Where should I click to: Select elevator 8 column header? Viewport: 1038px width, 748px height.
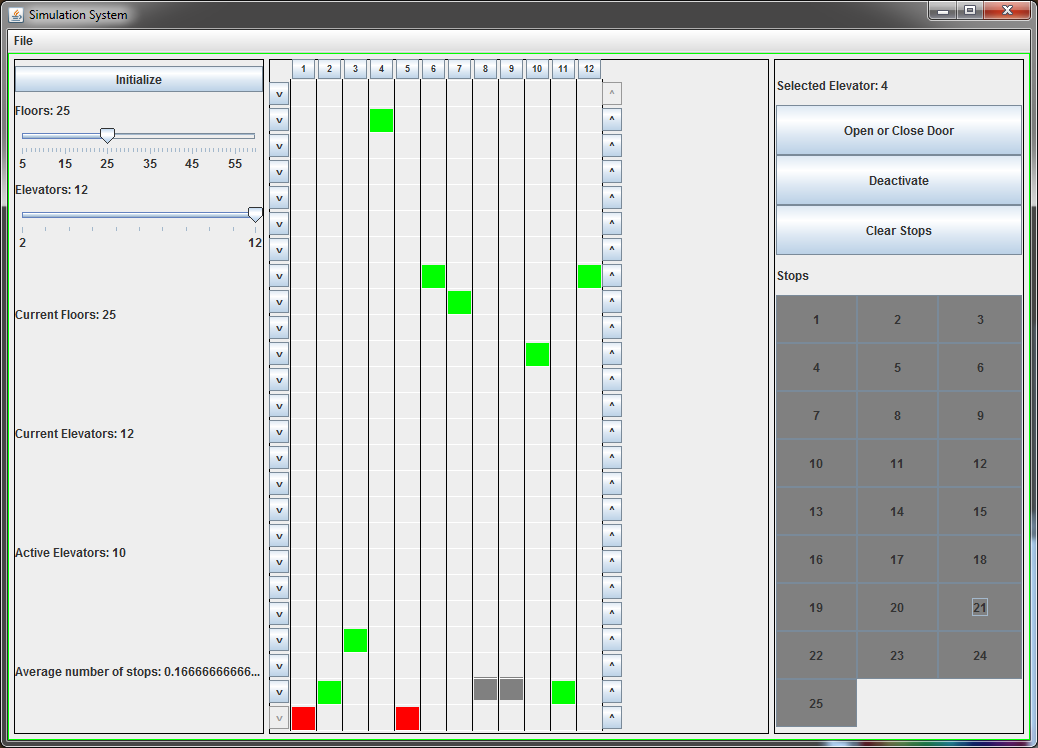pos(485,69)
